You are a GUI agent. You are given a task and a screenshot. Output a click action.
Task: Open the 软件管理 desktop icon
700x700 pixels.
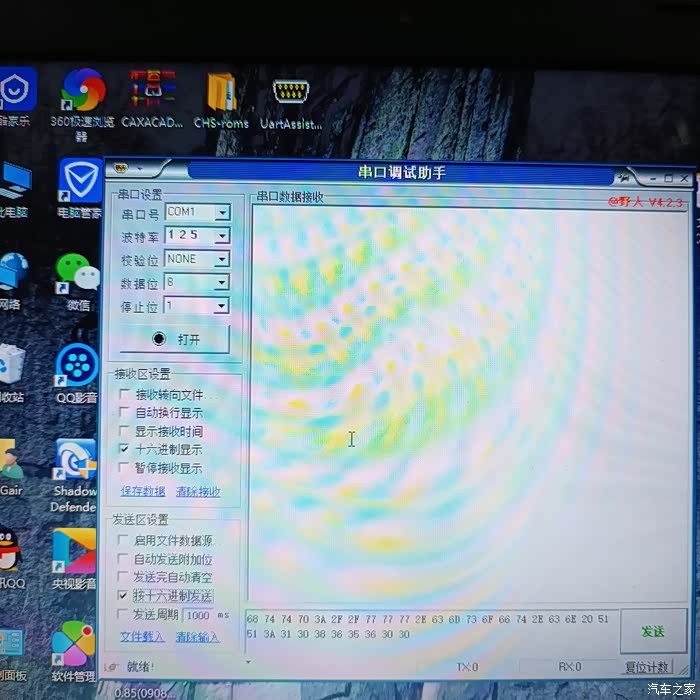click(x=73, y=645)
